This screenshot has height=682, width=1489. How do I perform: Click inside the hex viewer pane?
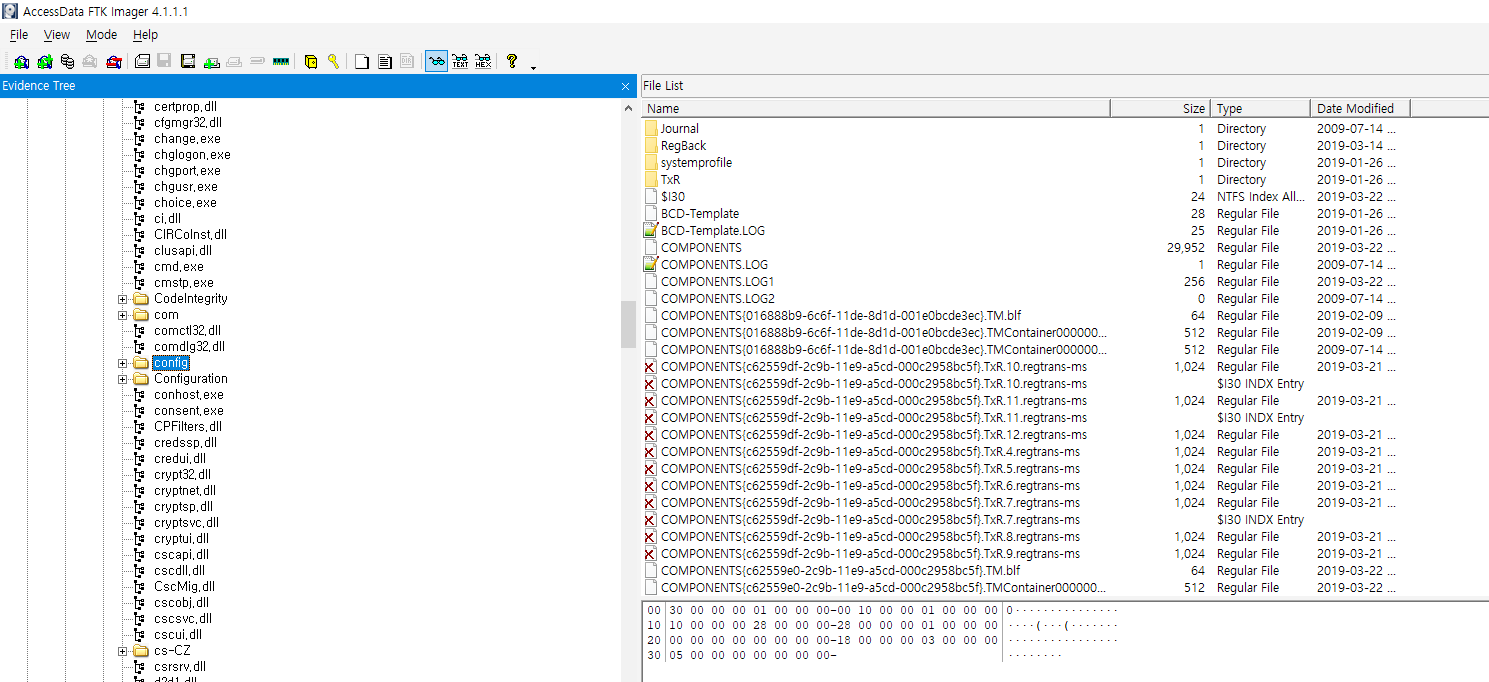(1065, 640)
